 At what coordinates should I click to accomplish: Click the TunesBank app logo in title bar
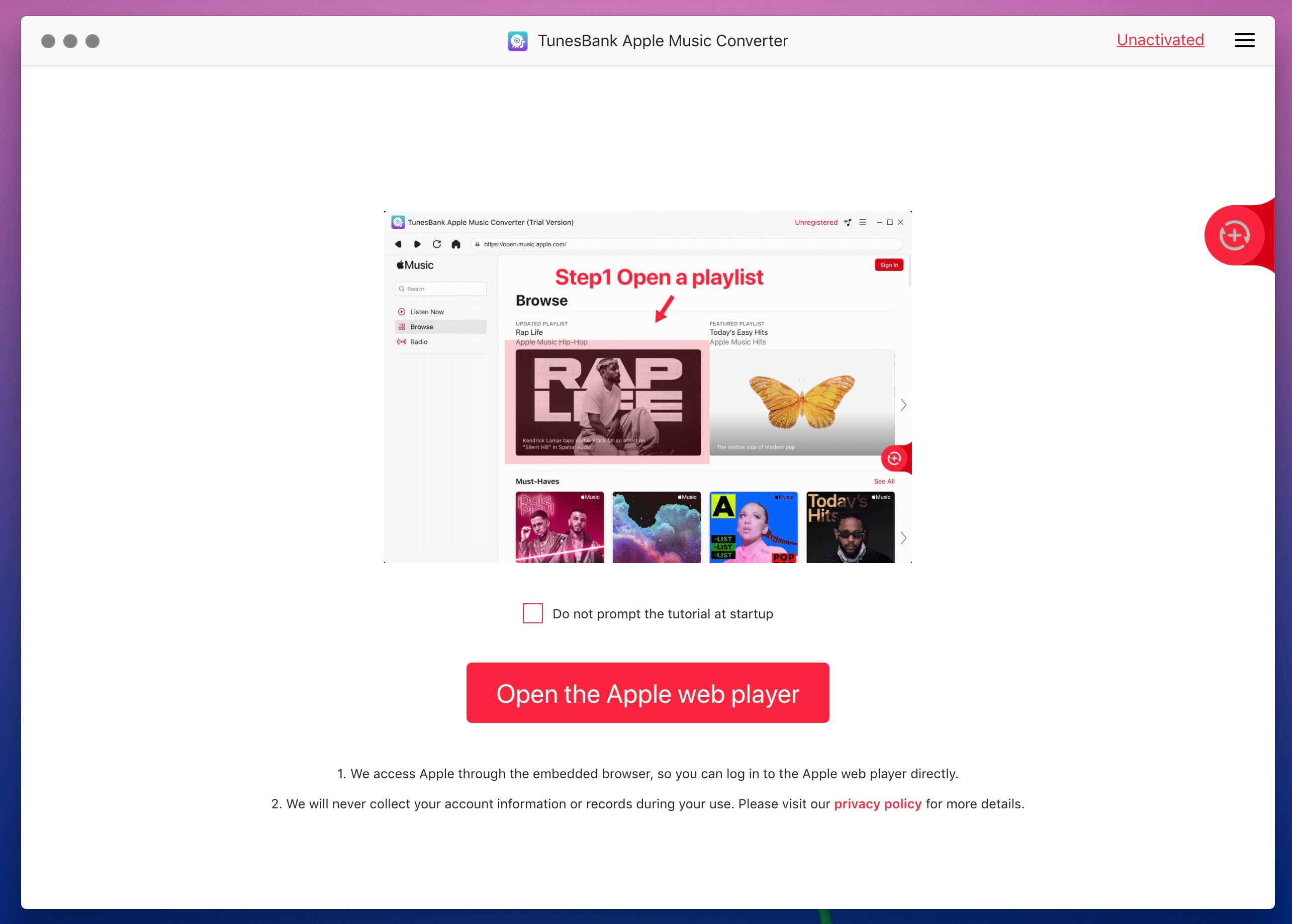coord(517,41)
